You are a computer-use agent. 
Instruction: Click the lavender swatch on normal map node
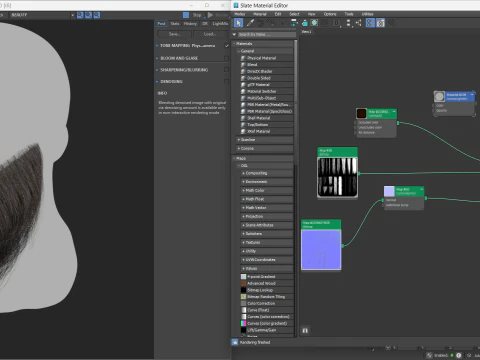point(389,191)
